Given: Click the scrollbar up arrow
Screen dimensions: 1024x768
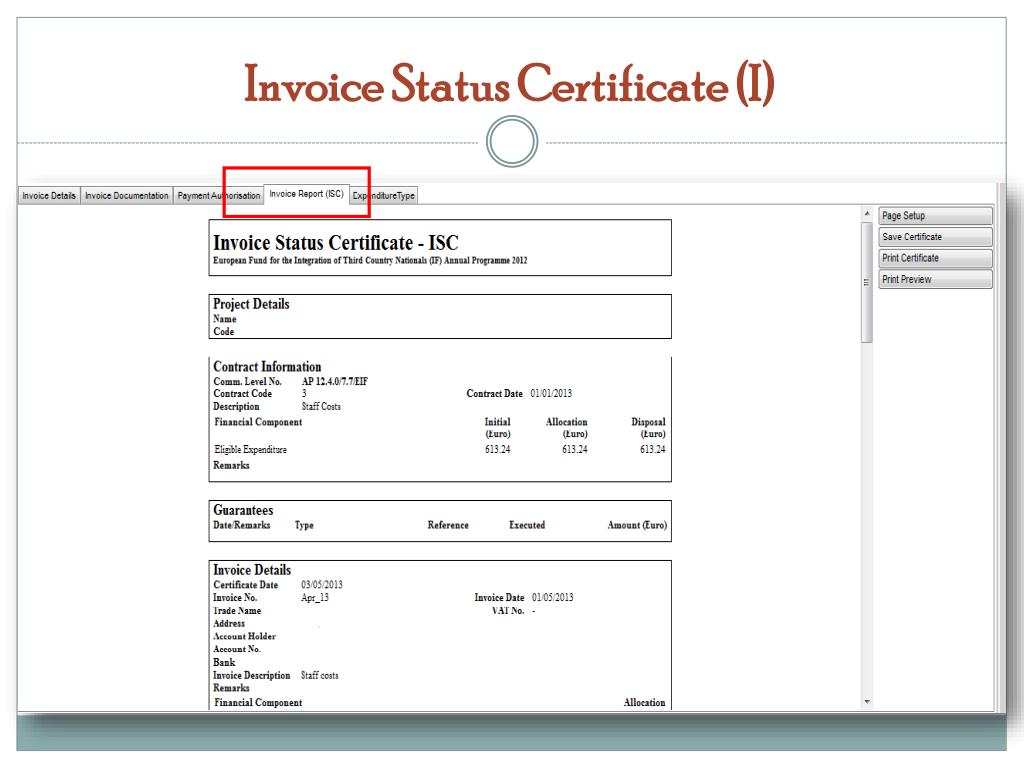Looking at the screenshot, I should click(867, 214).
